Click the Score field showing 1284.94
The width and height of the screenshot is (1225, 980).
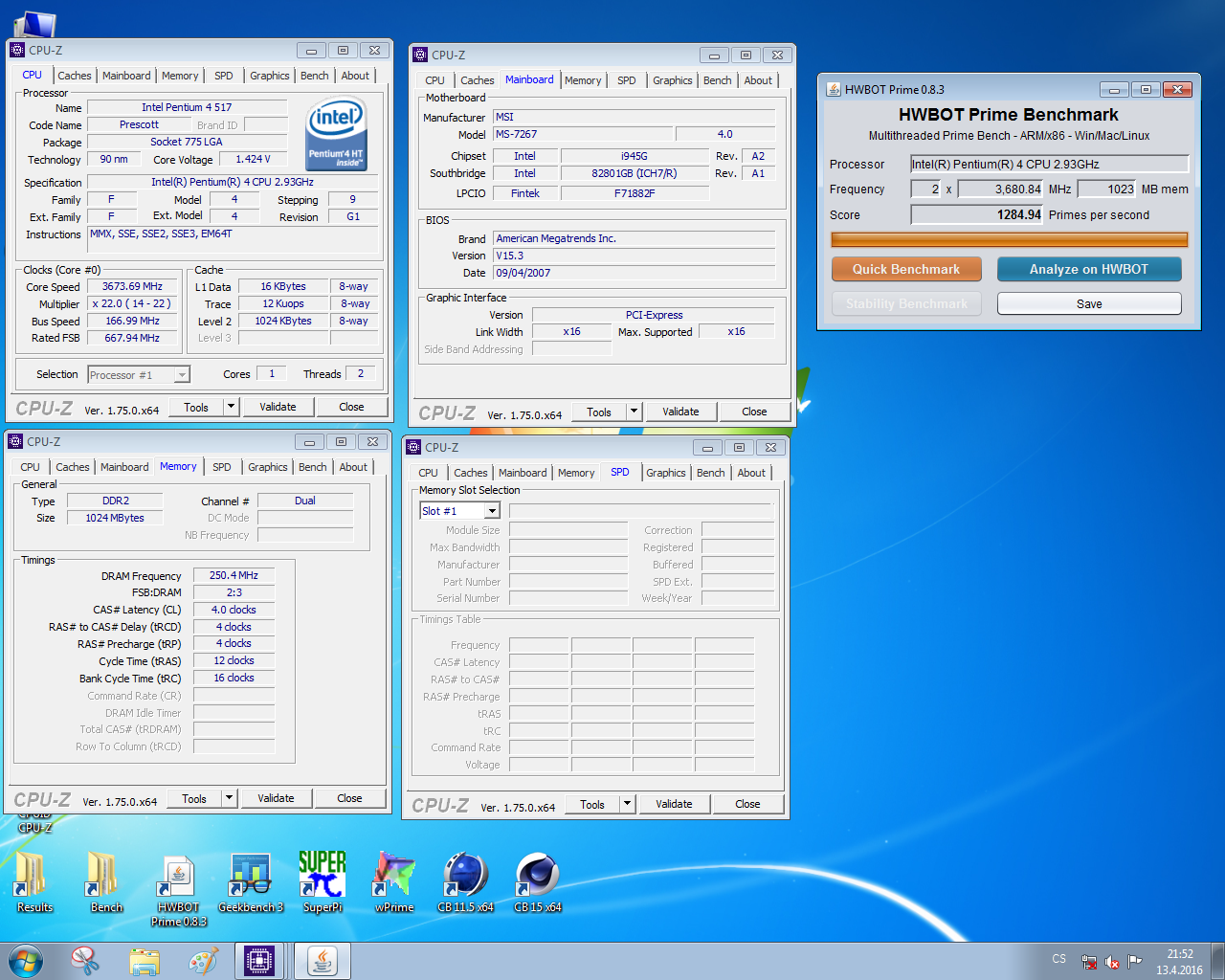[977, 214]
